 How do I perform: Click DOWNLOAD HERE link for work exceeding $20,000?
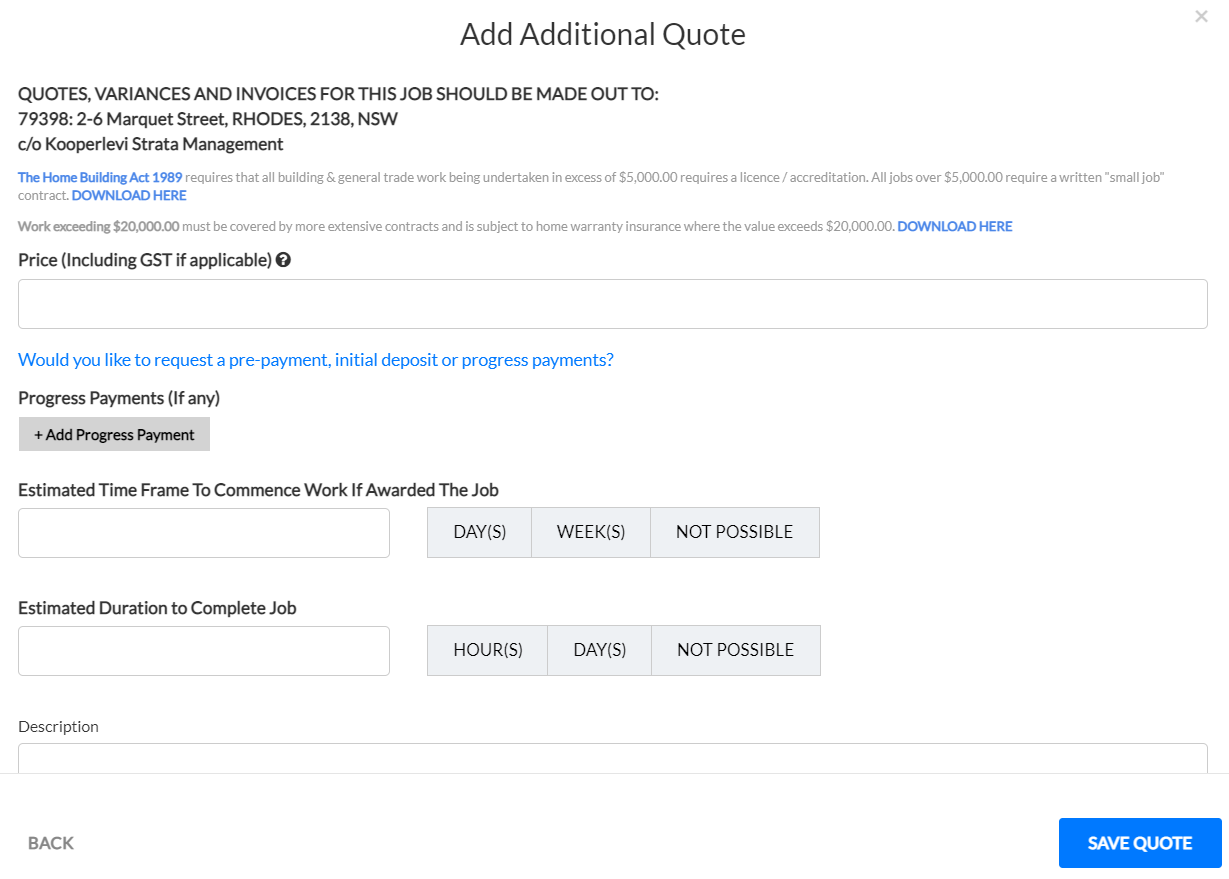(x=955, y=226)
